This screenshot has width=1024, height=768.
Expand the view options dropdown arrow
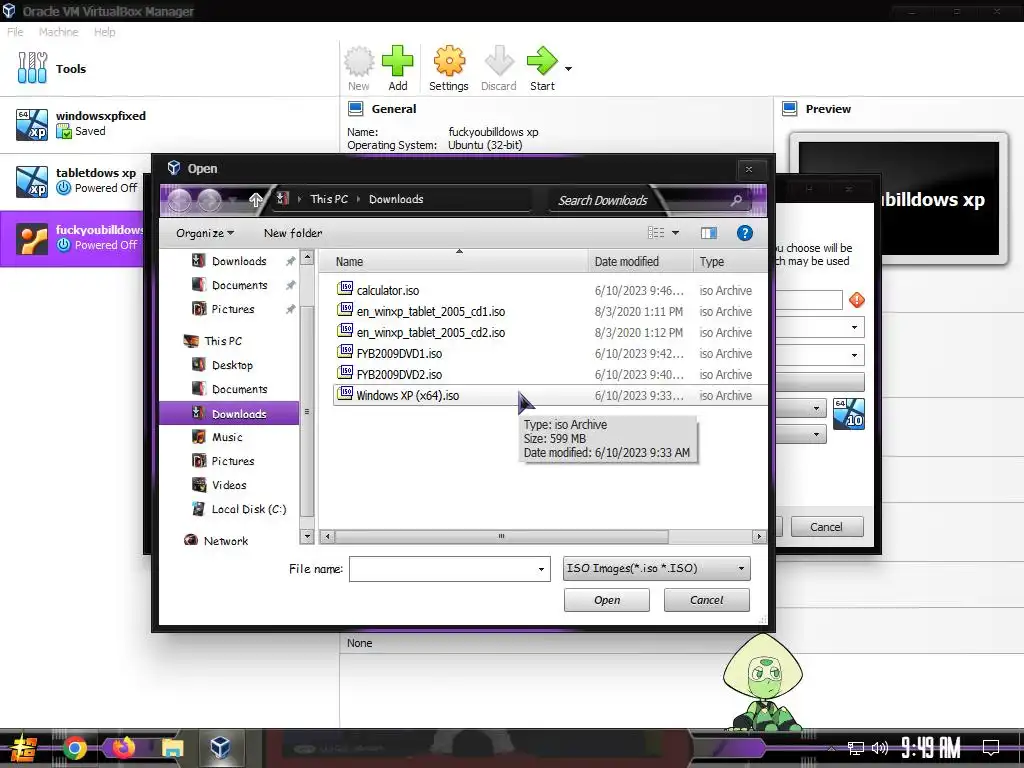point(675,233)
